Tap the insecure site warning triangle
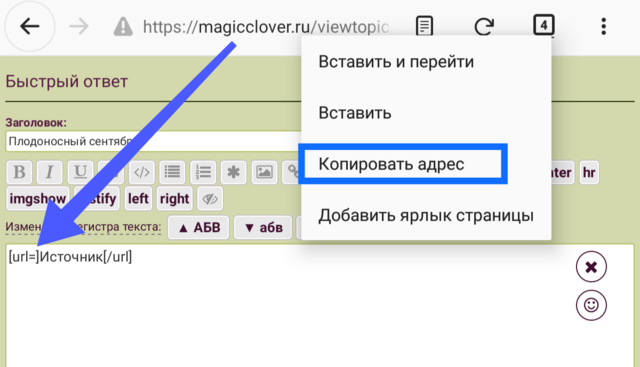The width and height of the screenshot is (640, 367). click(123, 27)
